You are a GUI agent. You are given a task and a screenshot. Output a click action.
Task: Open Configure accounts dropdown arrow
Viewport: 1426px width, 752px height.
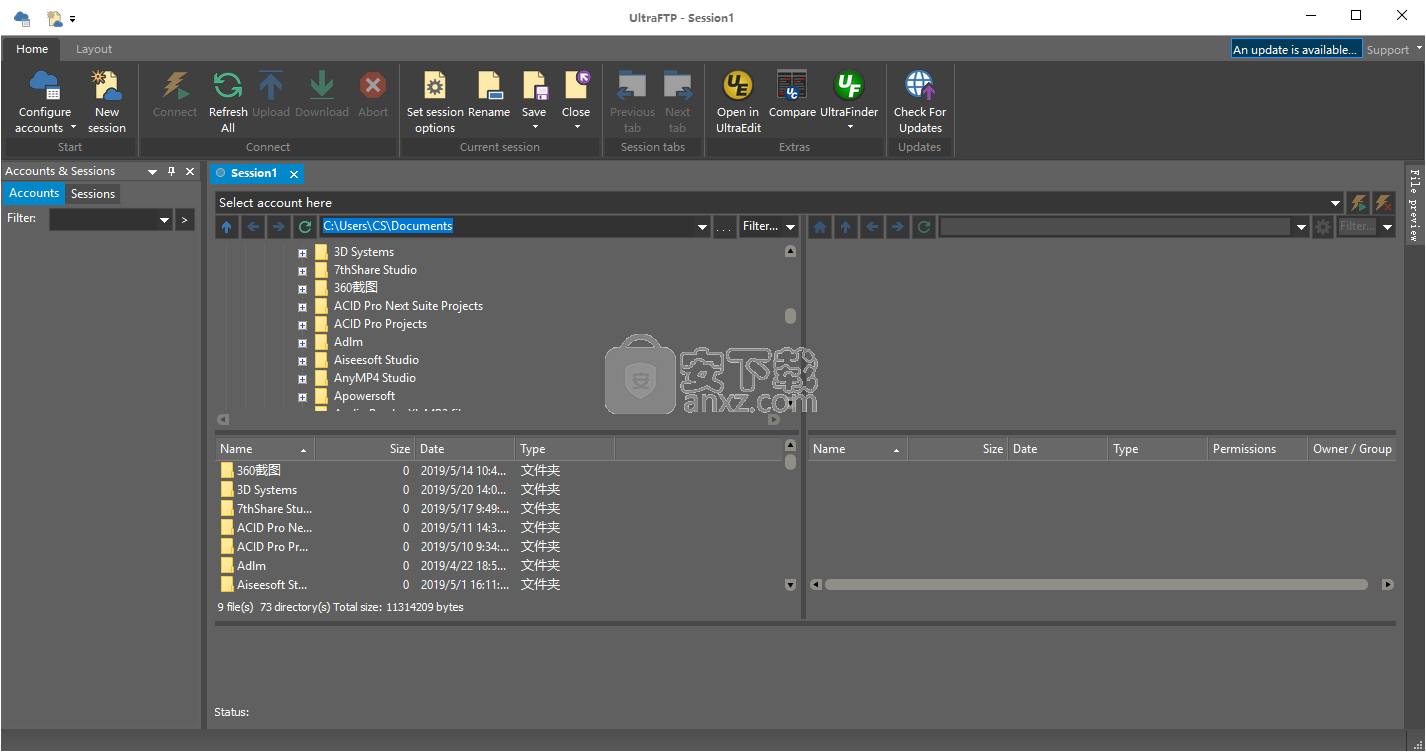click(72, 128)
